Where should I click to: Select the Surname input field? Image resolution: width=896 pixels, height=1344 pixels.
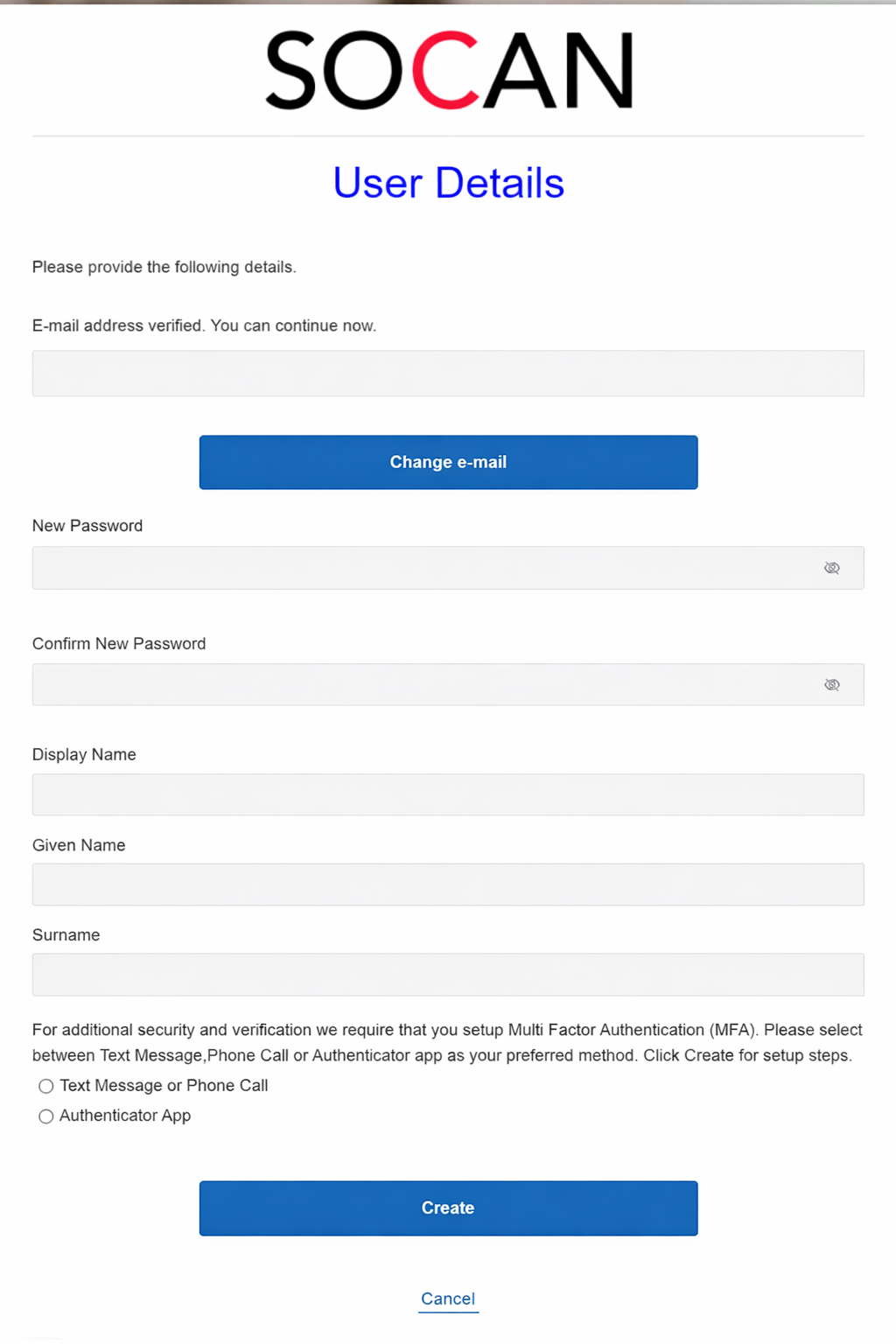point(448,975)
